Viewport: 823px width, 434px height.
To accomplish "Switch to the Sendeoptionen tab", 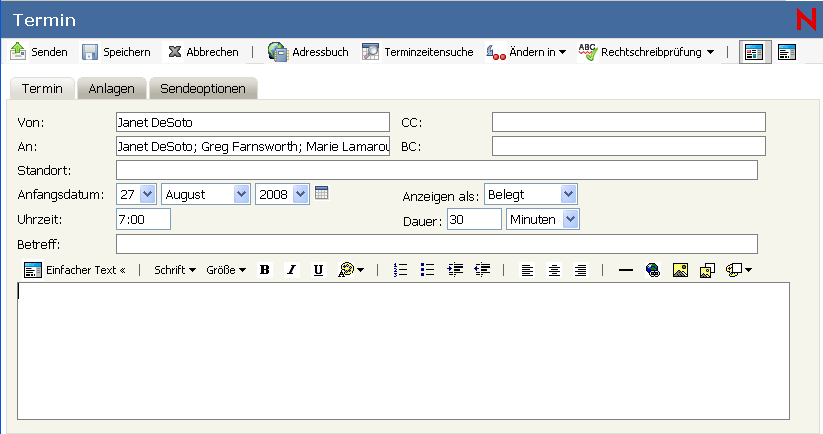I will (203, 89).
